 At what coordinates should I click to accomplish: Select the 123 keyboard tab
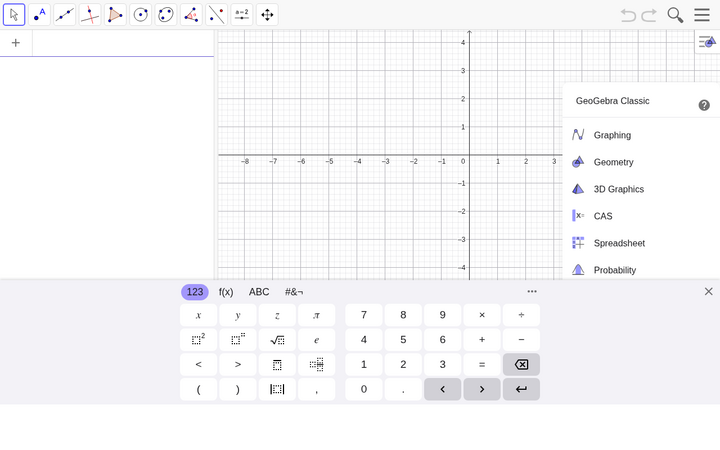tap(195, 292)
